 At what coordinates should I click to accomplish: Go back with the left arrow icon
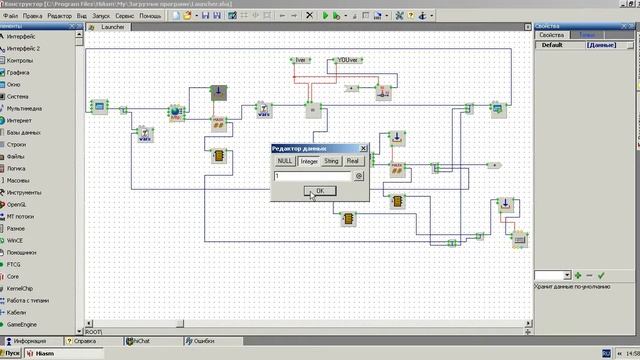[282, 16]
